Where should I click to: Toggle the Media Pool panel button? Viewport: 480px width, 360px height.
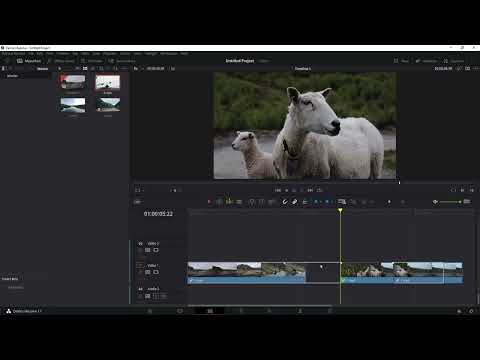(x=29, y=61)
